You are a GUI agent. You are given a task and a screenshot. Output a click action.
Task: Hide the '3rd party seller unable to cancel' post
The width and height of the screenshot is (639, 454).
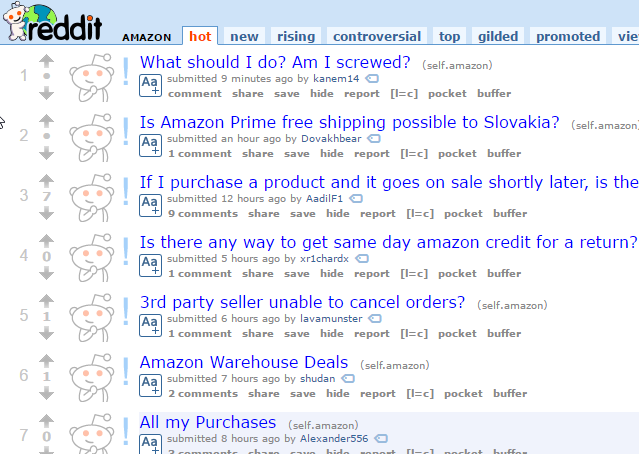point(332,334)
